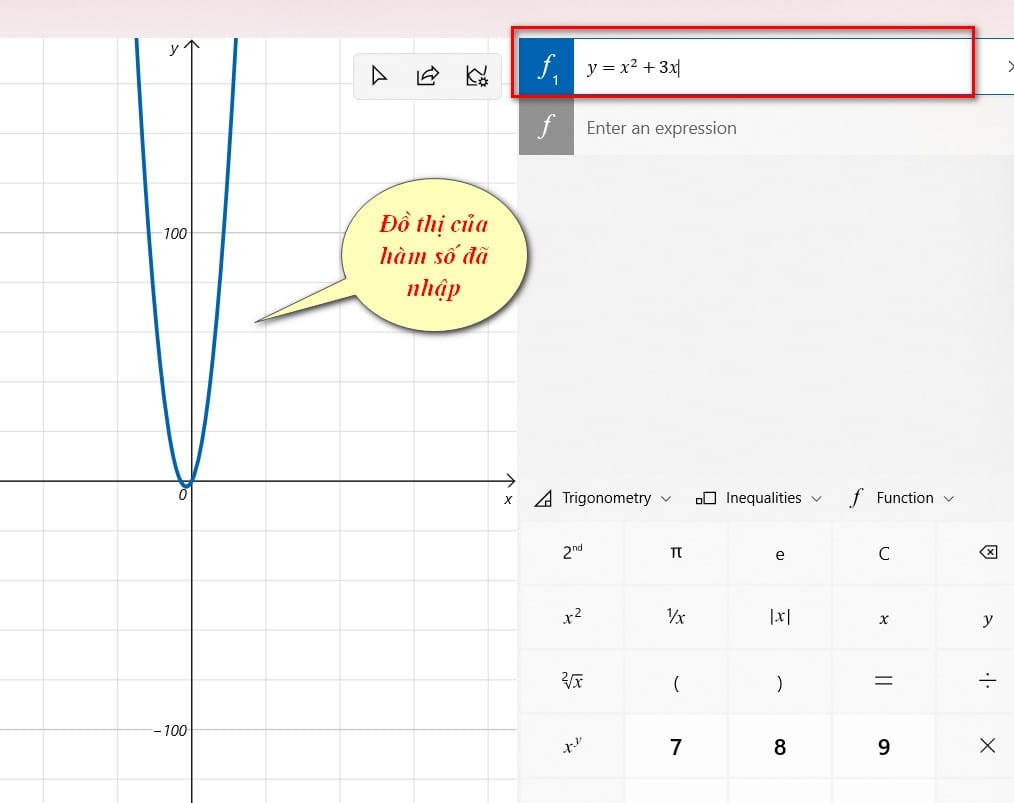Viewport: 1014px width, 803px height.
Task: Click the equals sign key
Action: 884,681
